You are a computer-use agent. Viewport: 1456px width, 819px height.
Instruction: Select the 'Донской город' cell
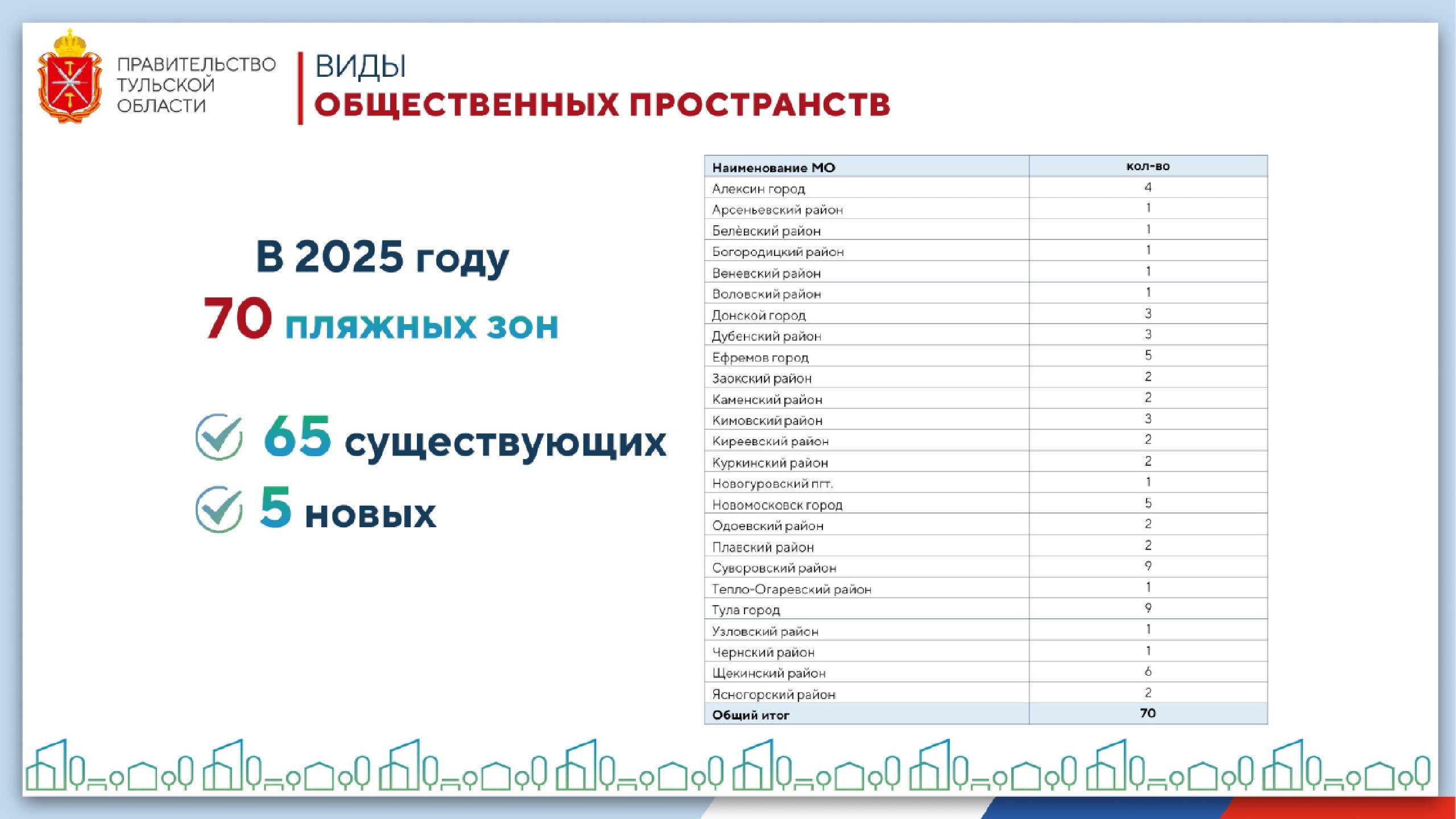click(867, 314)
